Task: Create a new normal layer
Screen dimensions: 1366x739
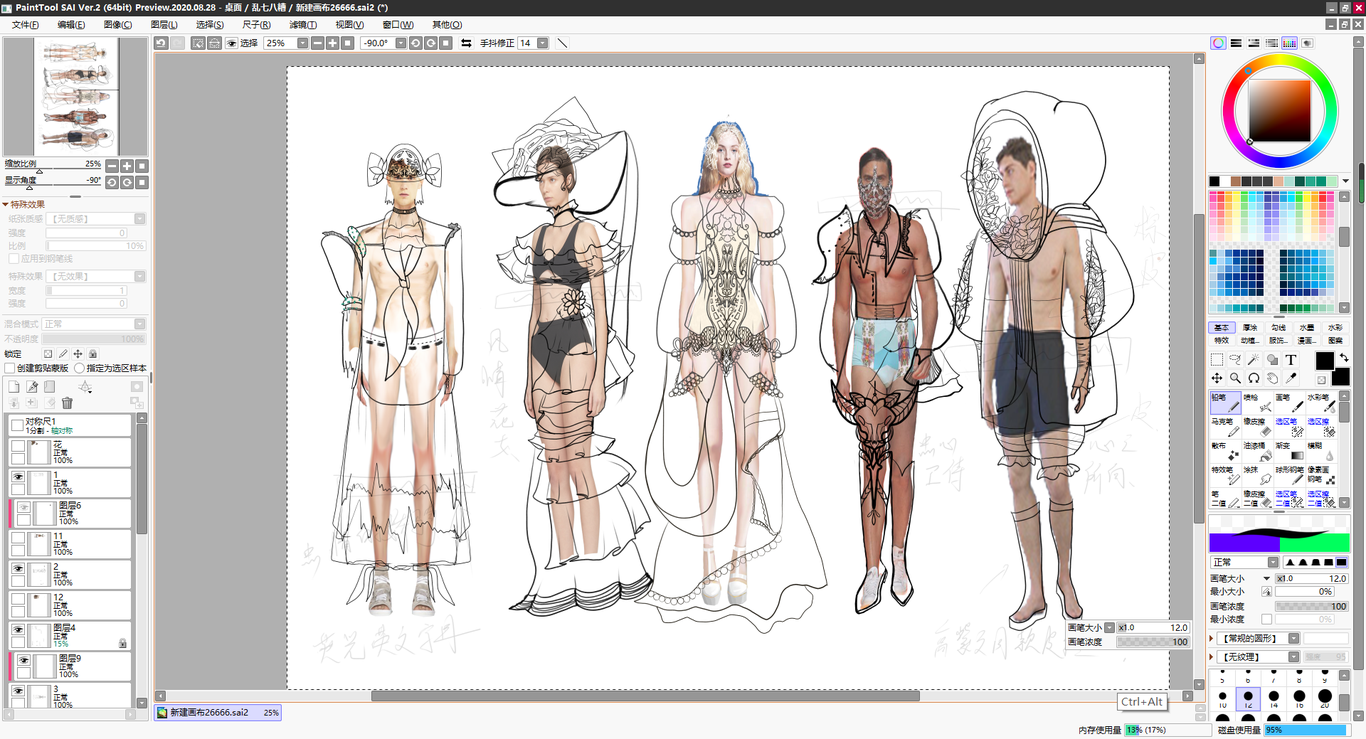Action: [14, 387]
